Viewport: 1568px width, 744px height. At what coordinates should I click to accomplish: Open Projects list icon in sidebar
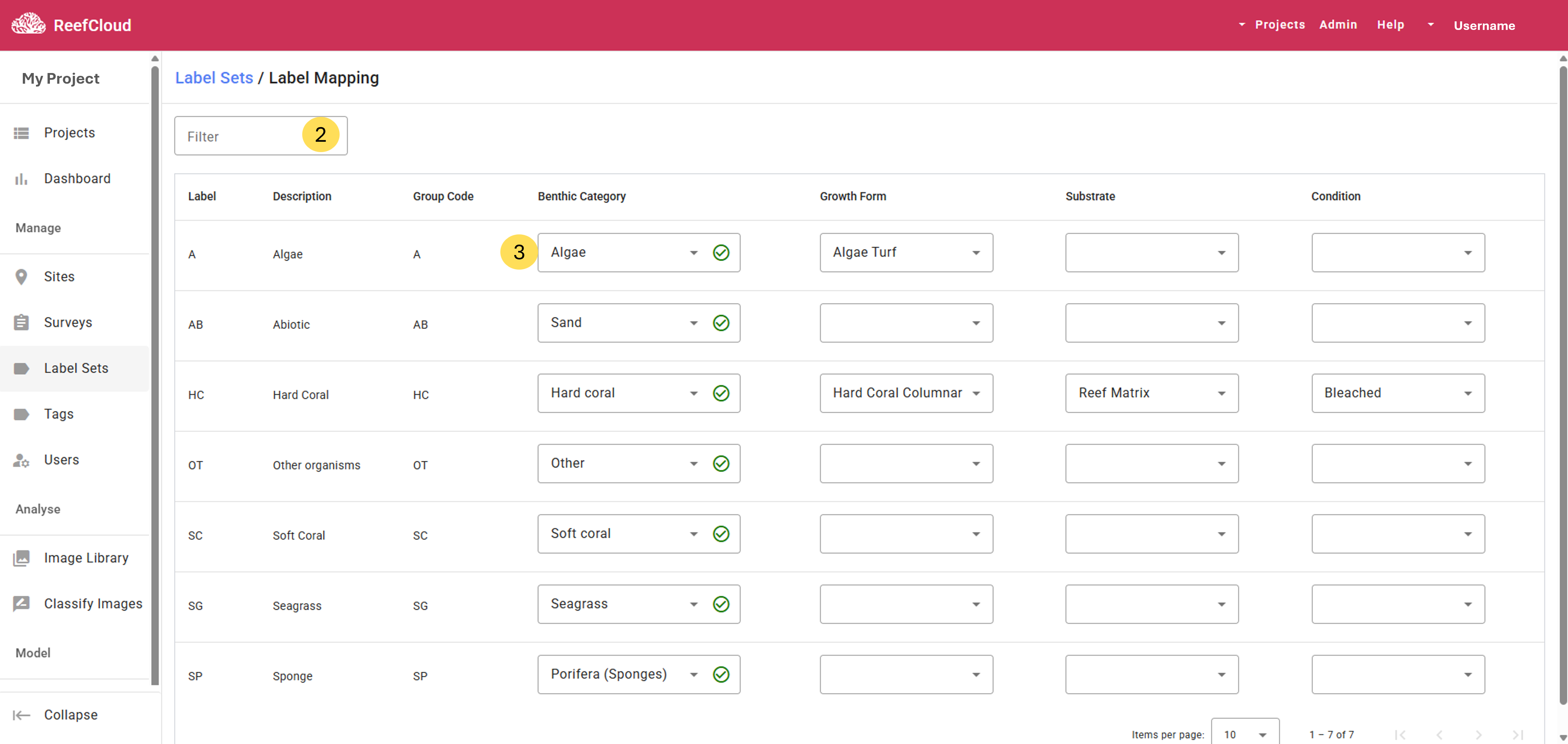pyautogui.click(x=21, y=132)
